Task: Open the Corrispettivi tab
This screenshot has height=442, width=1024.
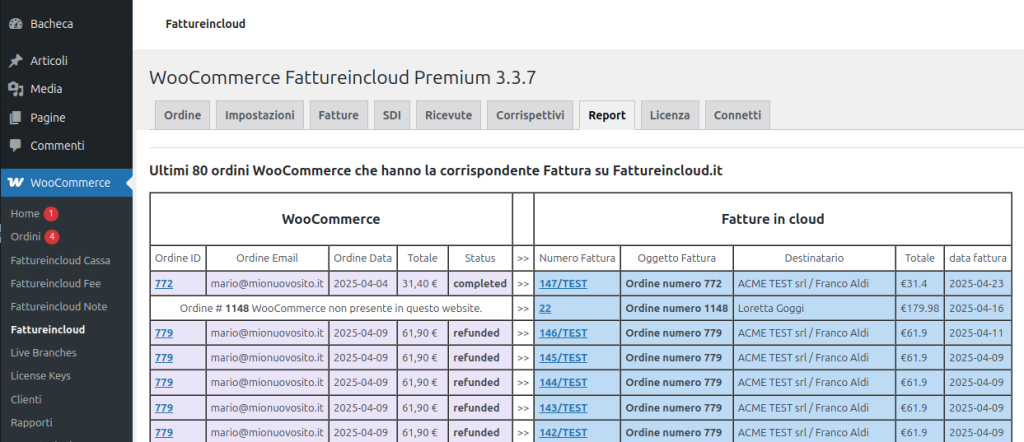Action: pos(530,116)
